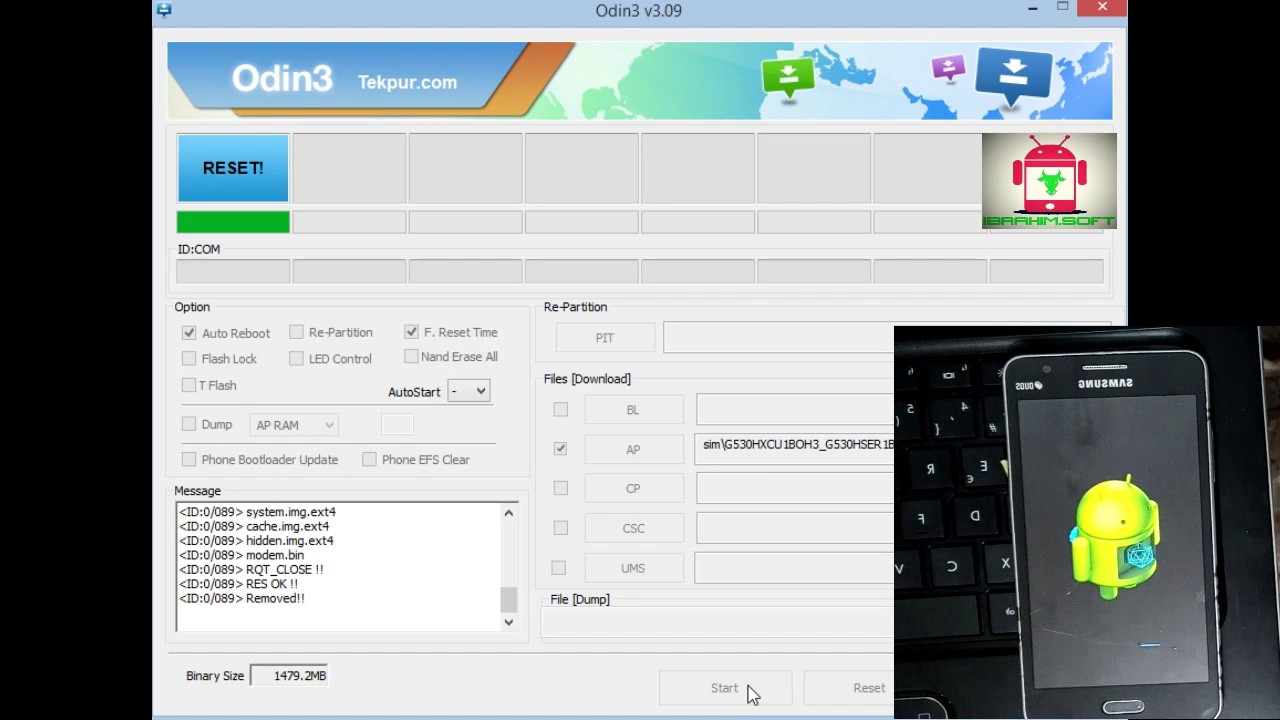Click the blue download banner icon
This screenshot has height=720, width=1280.
1014,77
